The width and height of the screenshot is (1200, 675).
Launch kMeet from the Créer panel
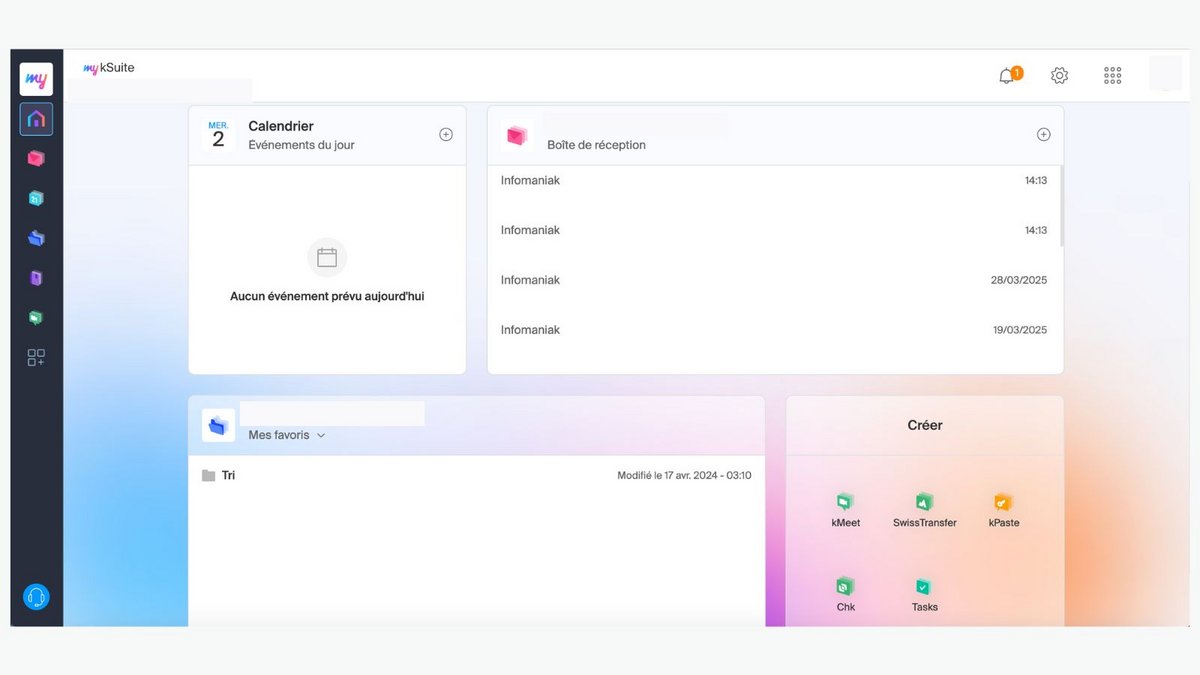845,510
